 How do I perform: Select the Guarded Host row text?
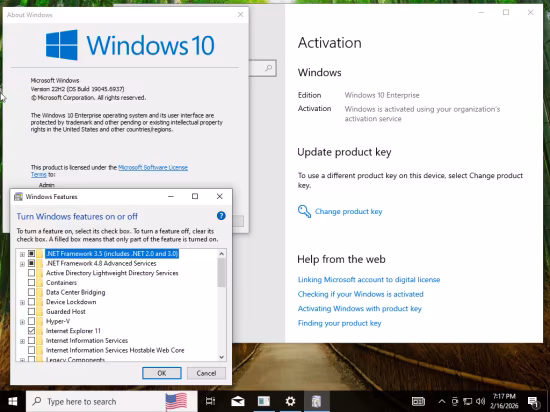pos(66,311)
